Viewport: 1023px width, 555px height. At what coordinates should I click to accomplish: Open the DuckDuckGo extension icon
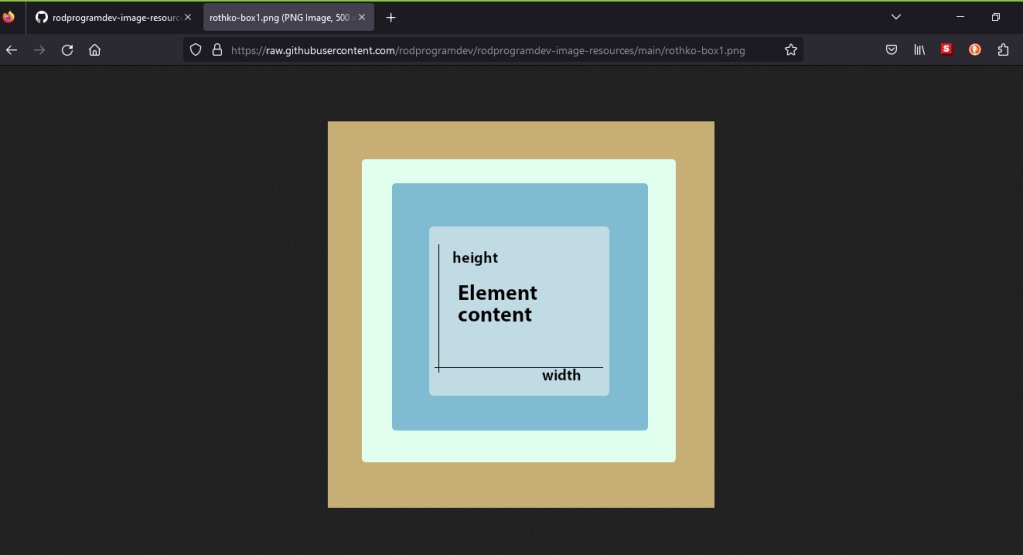click(x=975, y=50)
